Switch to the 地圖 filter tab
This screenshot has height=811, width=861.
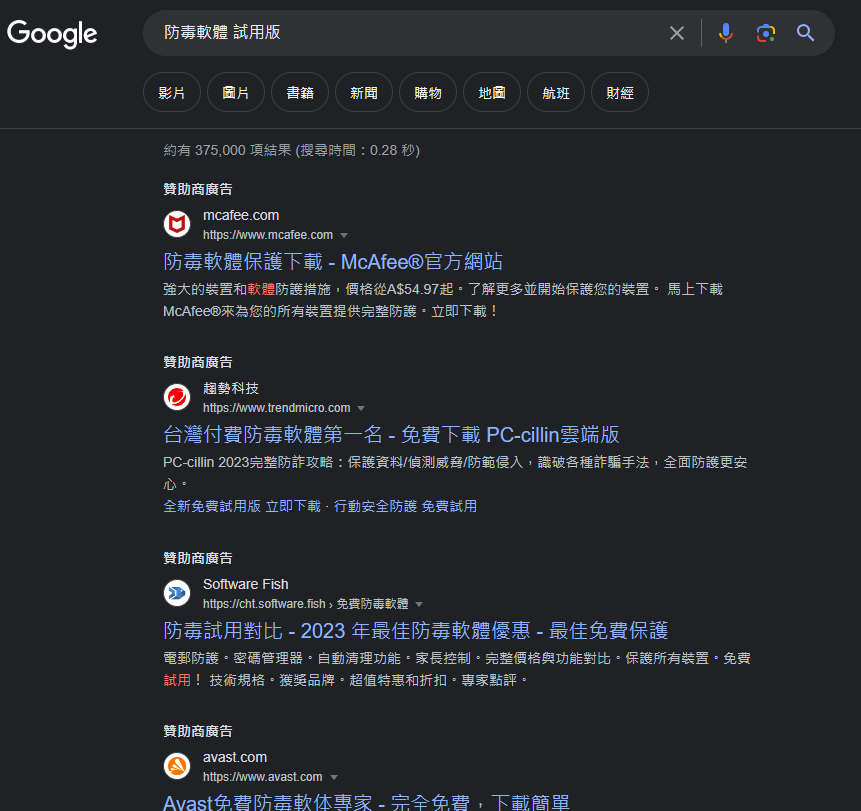point(492,92)
